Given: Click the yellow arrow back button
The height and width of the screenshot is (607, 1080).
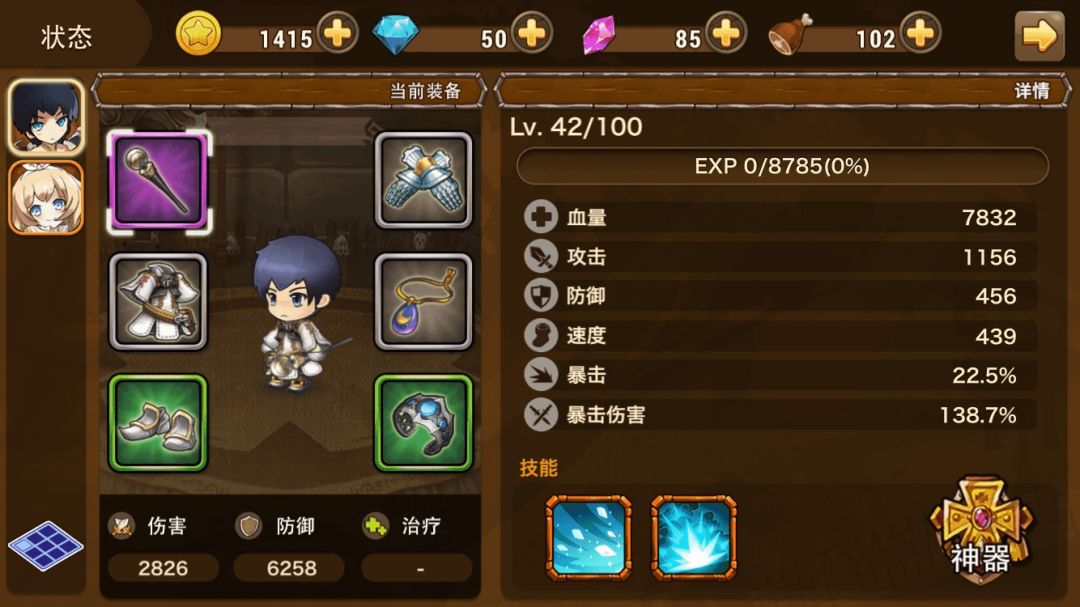Looking at the screenshot, I should (x=1039, y=36).
